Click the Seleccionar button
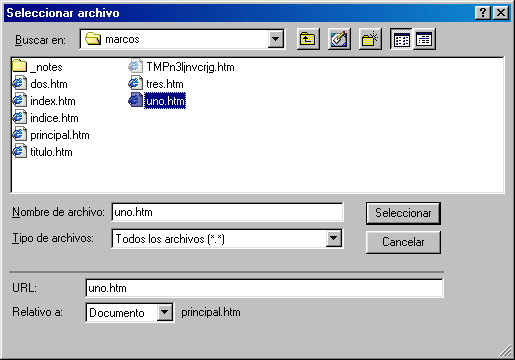This screenshot has width=515, height=360. (x=403, y=213)
